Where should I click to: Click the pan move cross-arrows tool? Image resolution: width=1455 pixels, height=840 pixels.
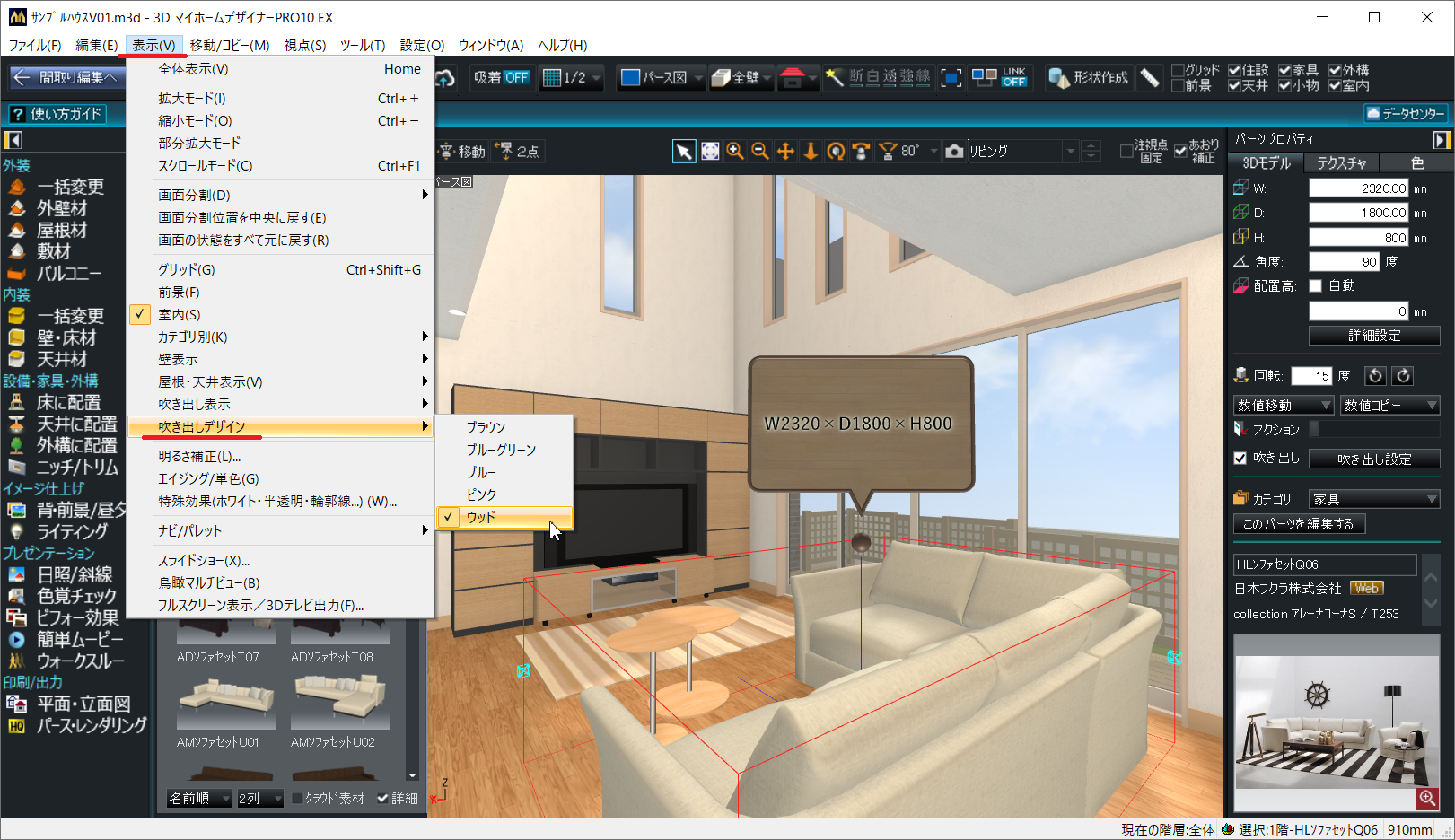pos(785,152)
